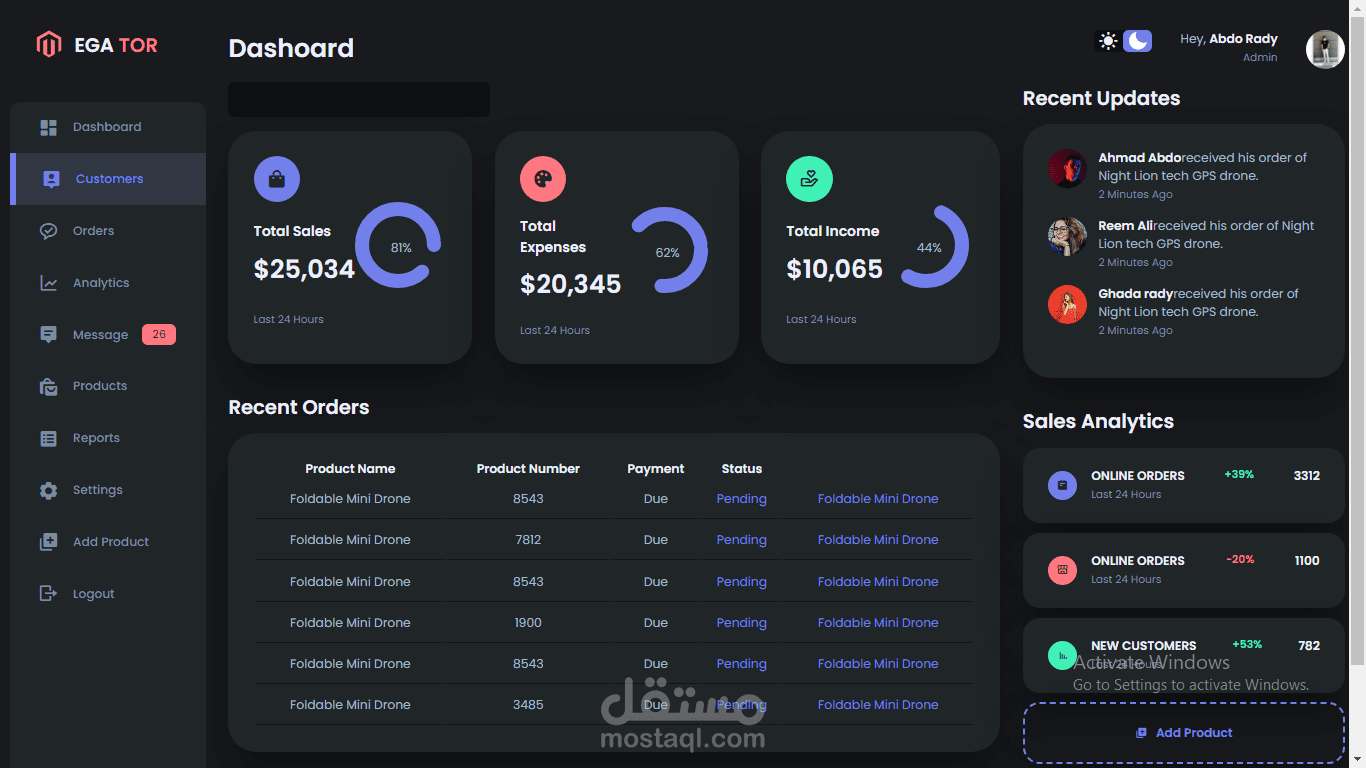The width and height of the screenshot is (1366, 768).
Task: Click the Abdo Rady profile photo
Action: [x=1325, y=49]
